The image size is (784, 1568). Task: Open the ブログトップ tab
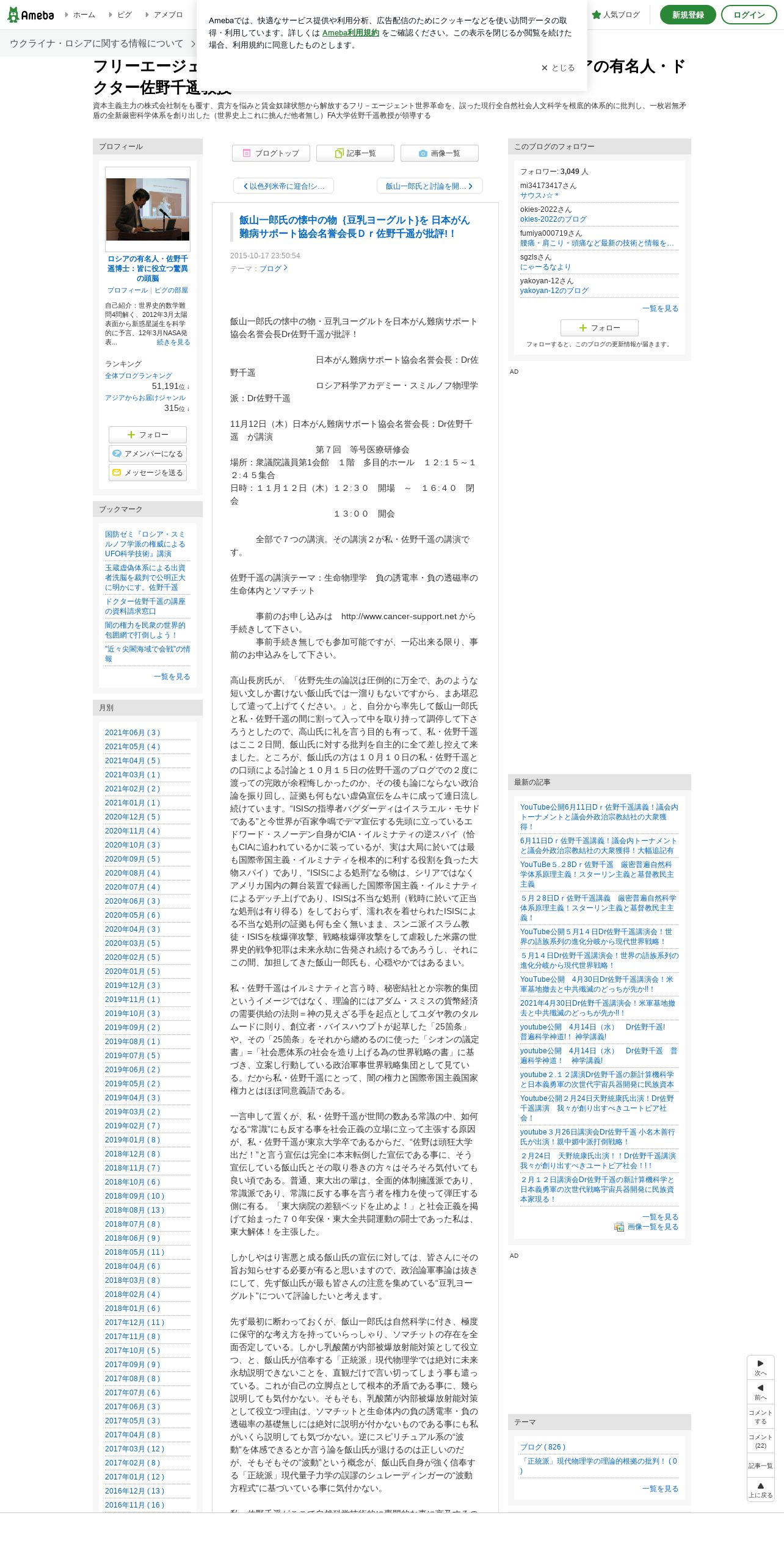270,153
